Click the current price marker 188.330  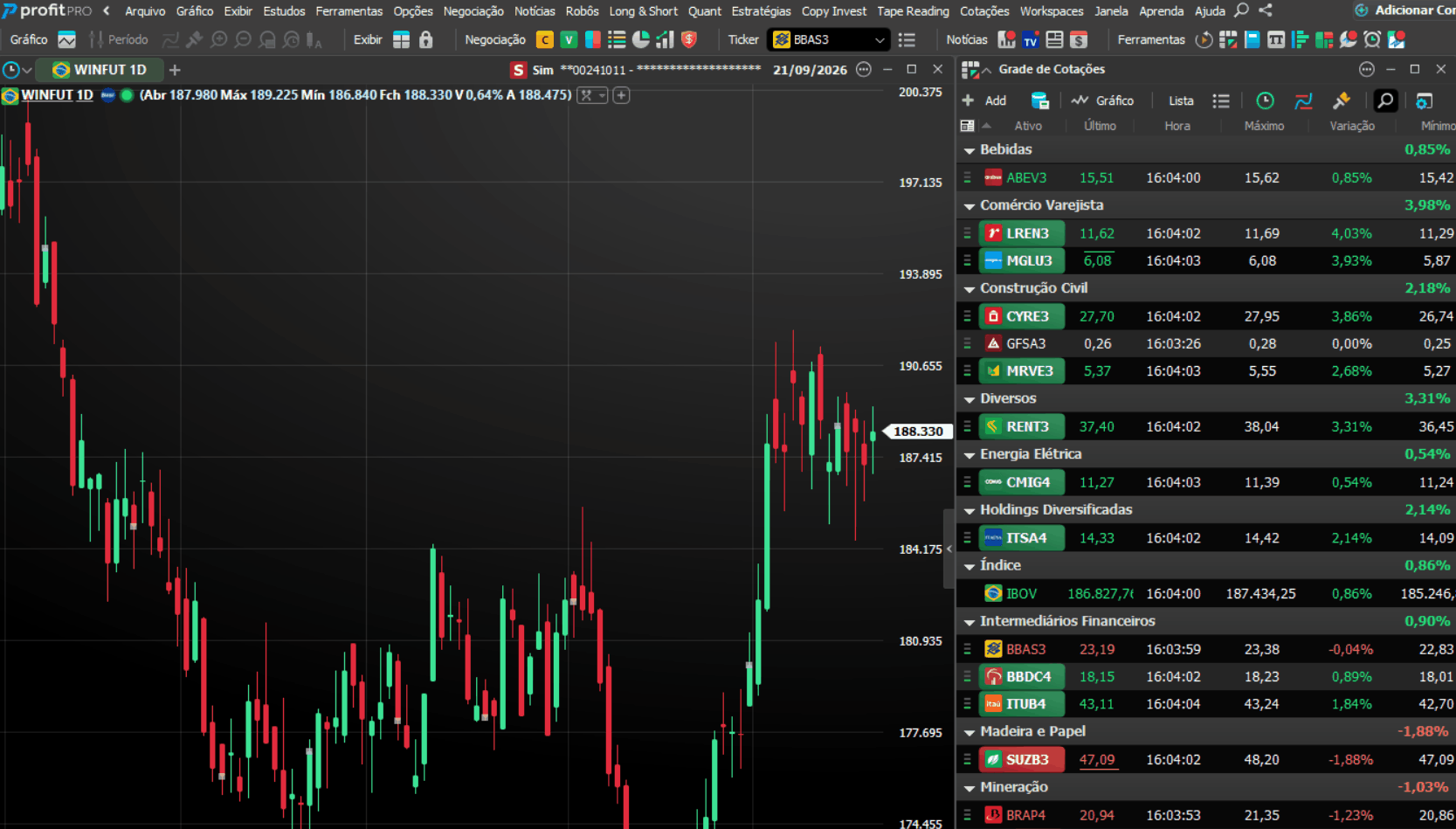[918, 432]
